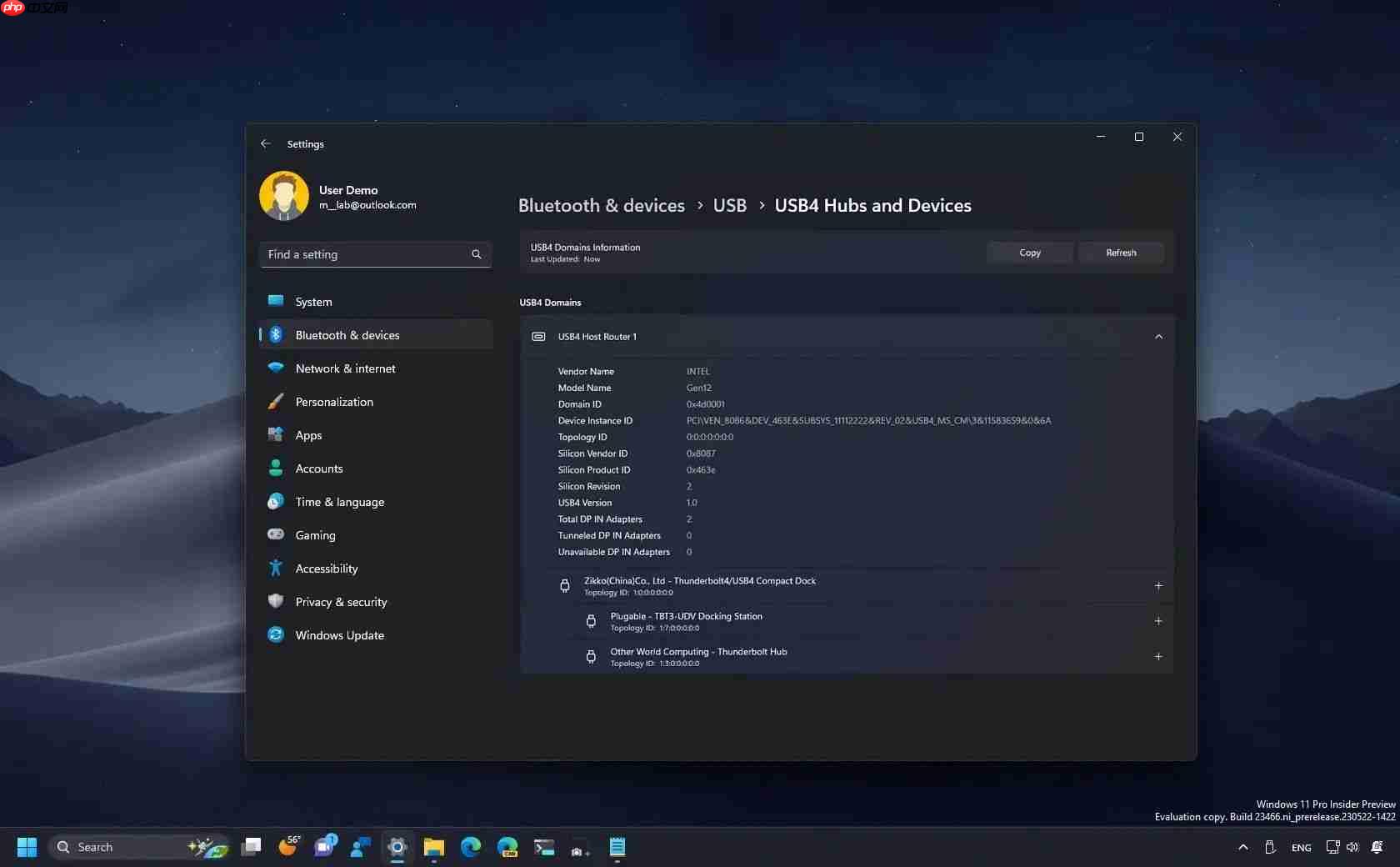Open File Explorer from the taskbar
1400x867 pixels.
434,847
